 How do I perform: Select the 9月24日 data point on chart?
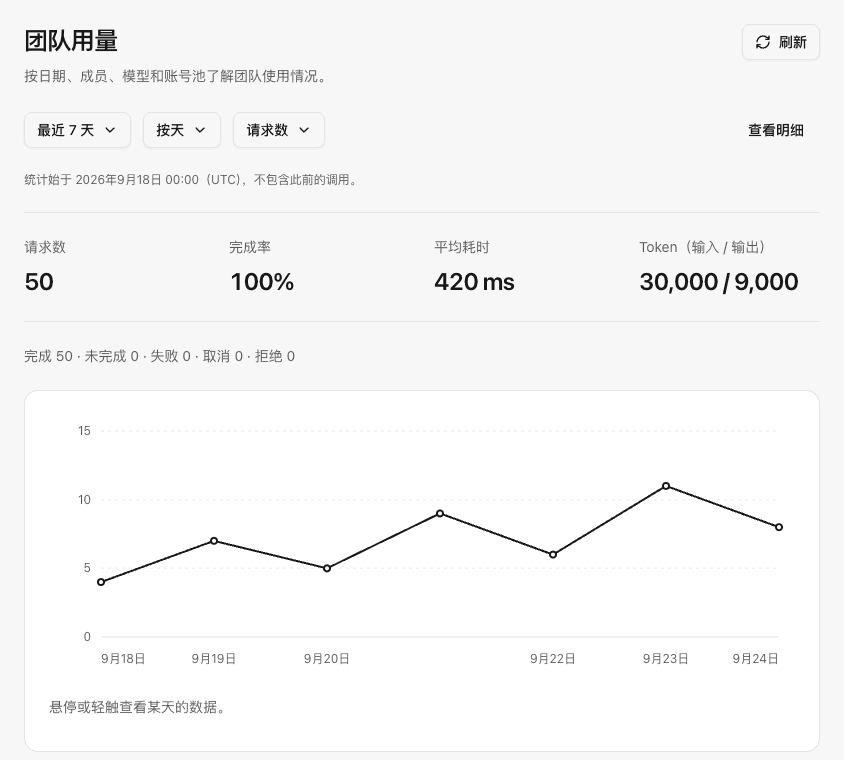tap(779, 527)
